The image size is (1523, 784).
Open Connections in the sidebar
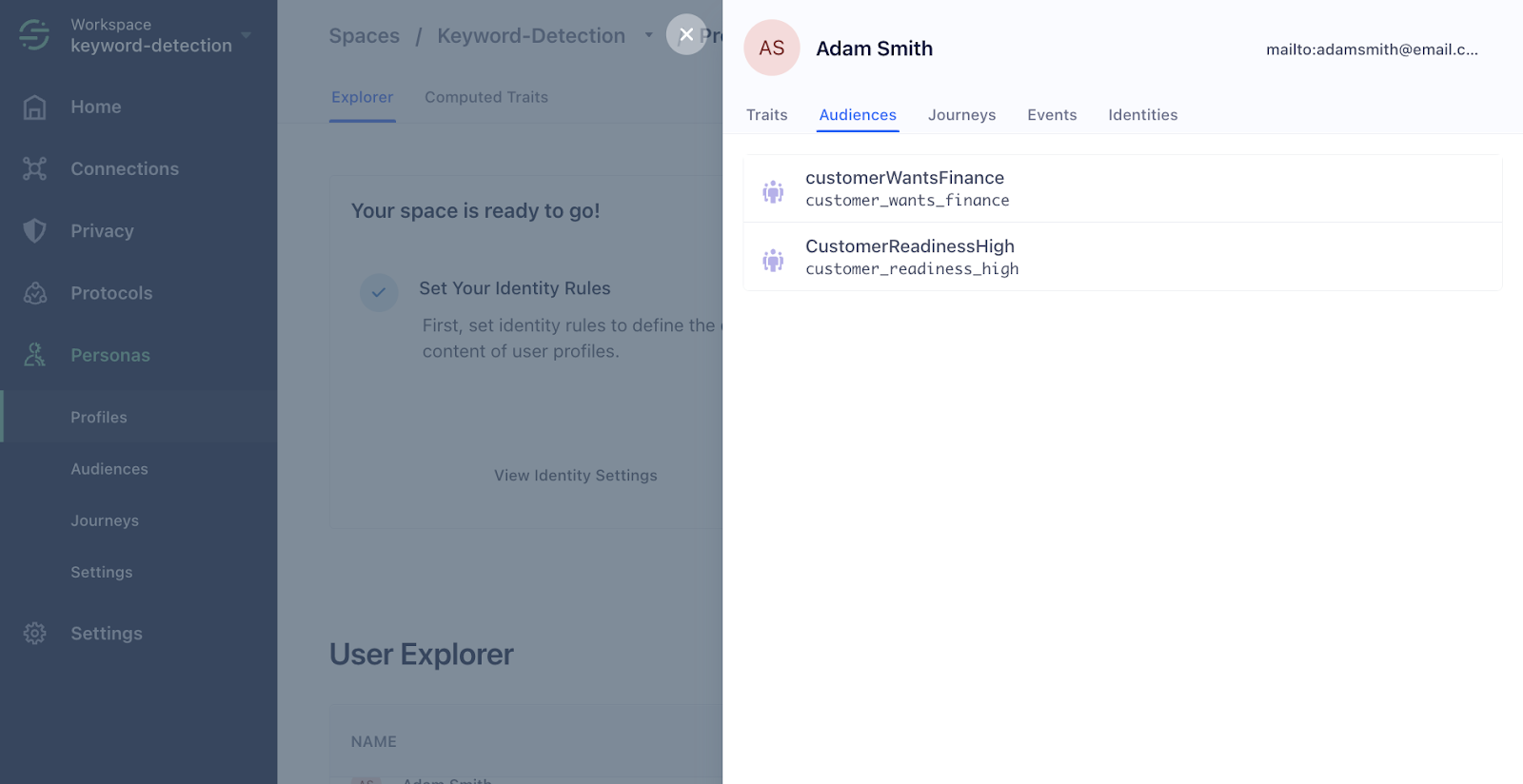click(125, 169)
